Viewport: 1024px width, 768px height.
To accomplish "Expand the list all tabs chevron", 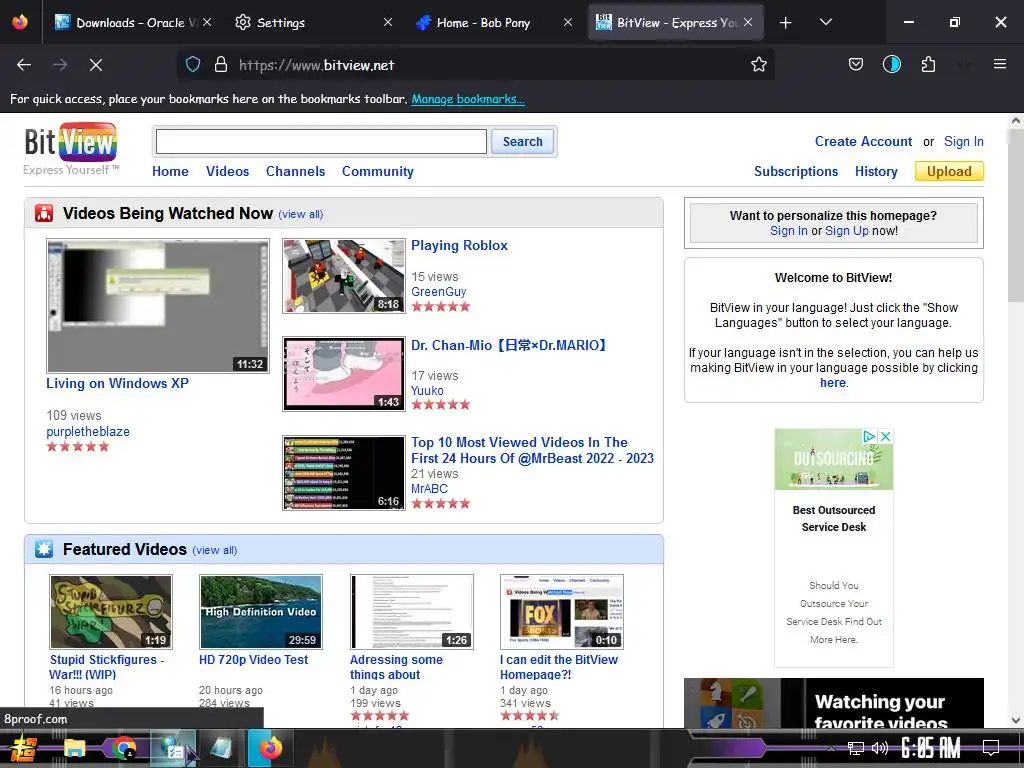I will [x=825, y=22].
